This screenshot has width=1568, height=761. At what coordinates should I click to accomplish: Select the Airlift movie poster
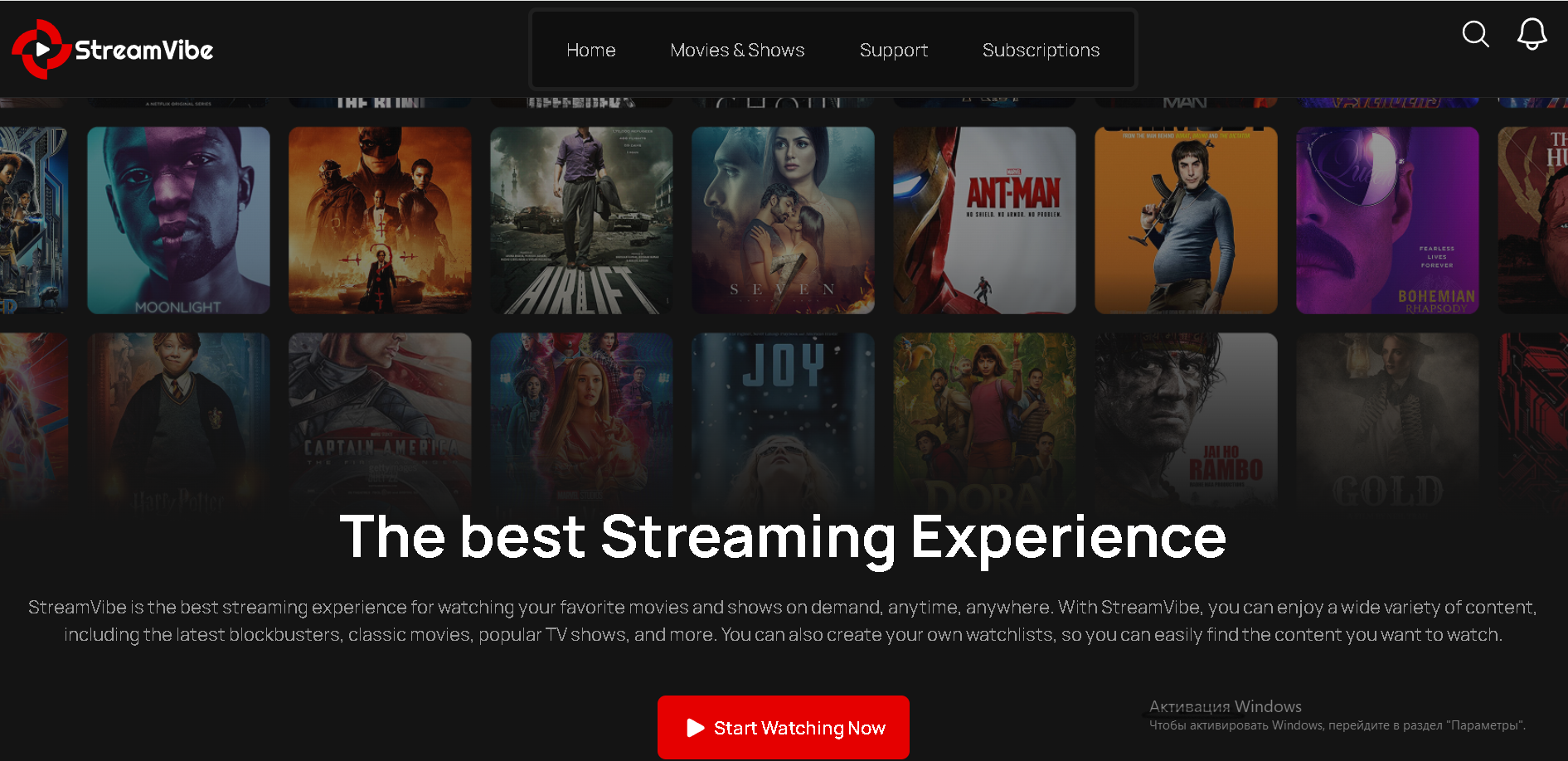pos(581,221)
